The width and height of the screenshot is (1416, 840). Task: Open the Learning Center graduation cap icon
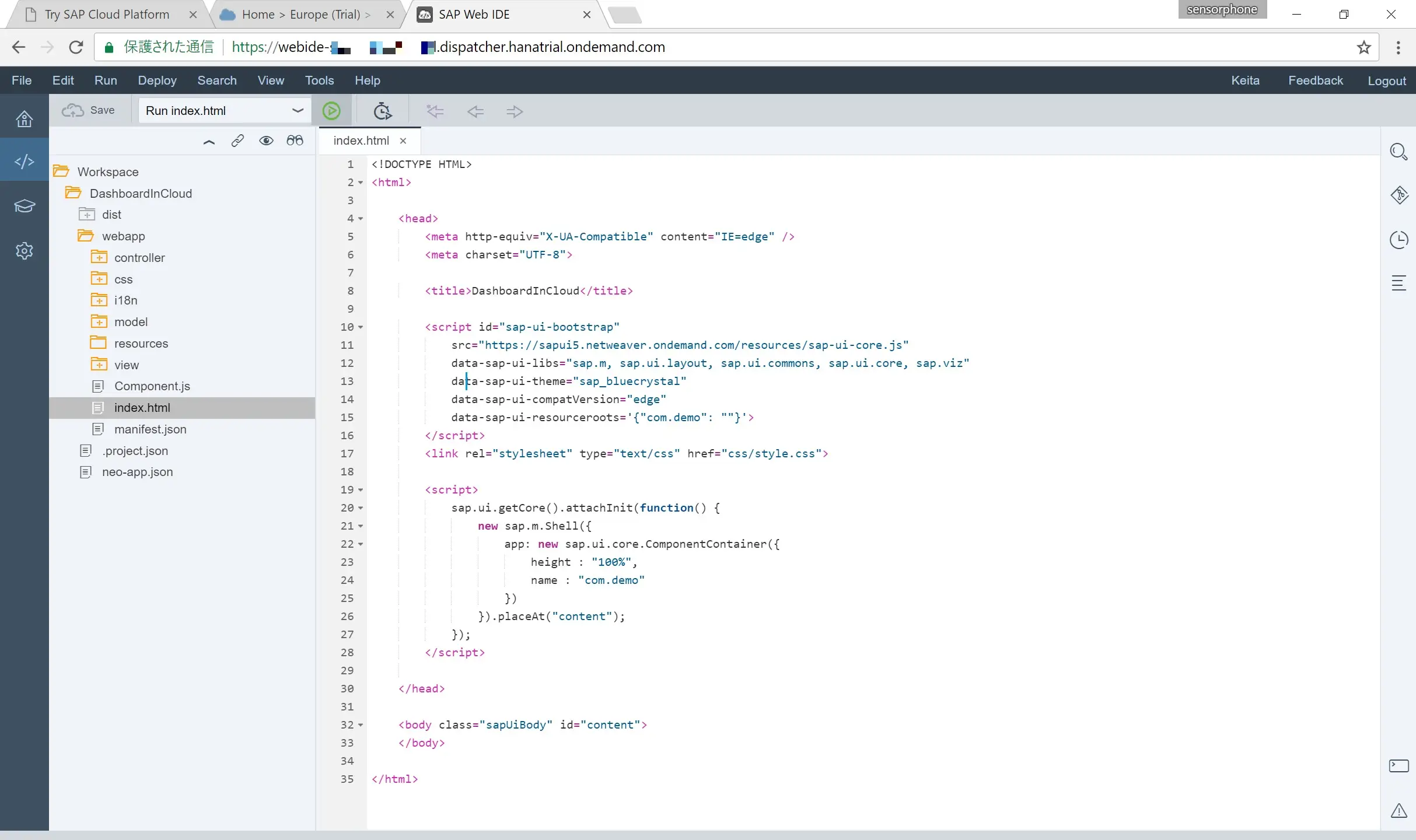point(24,206)
